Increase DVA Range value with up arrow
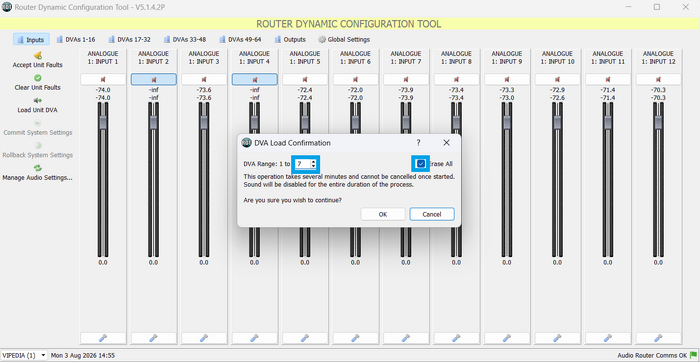700x362 pixels. tap(313, 162)
